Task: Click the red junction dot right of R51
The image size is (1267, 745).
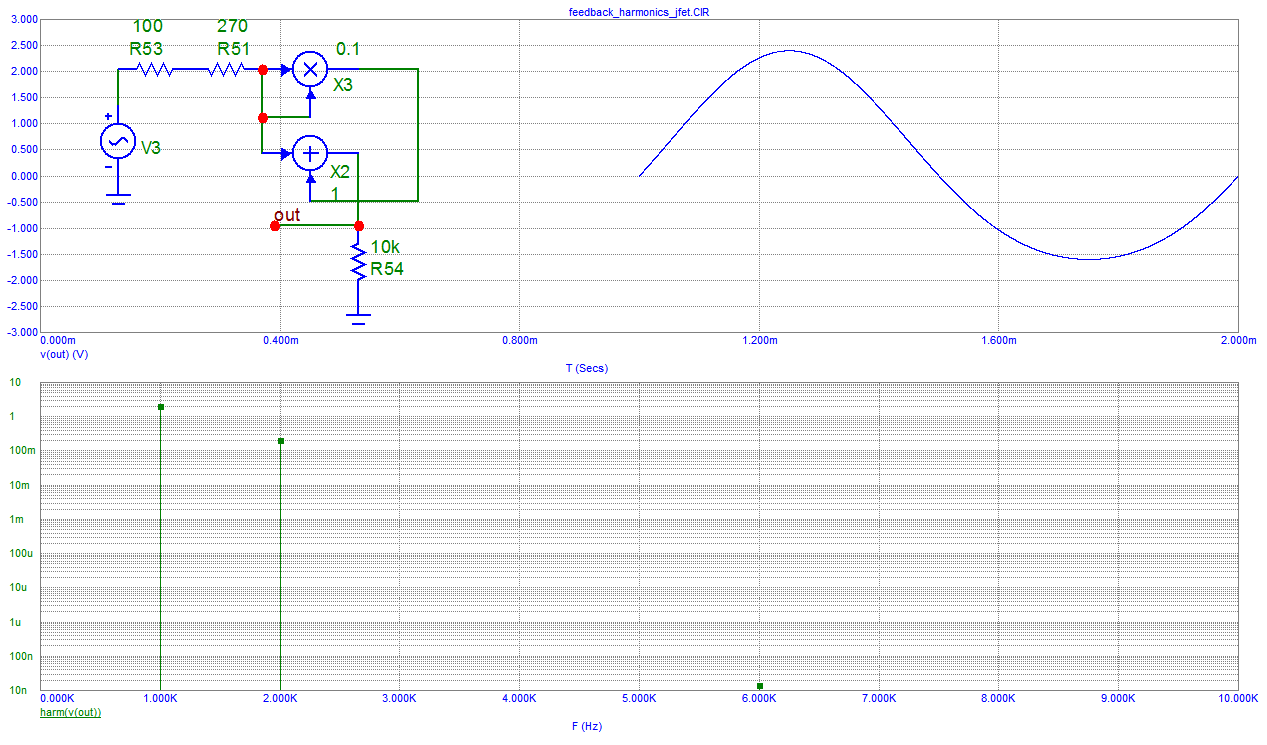Action: (262, 70)
